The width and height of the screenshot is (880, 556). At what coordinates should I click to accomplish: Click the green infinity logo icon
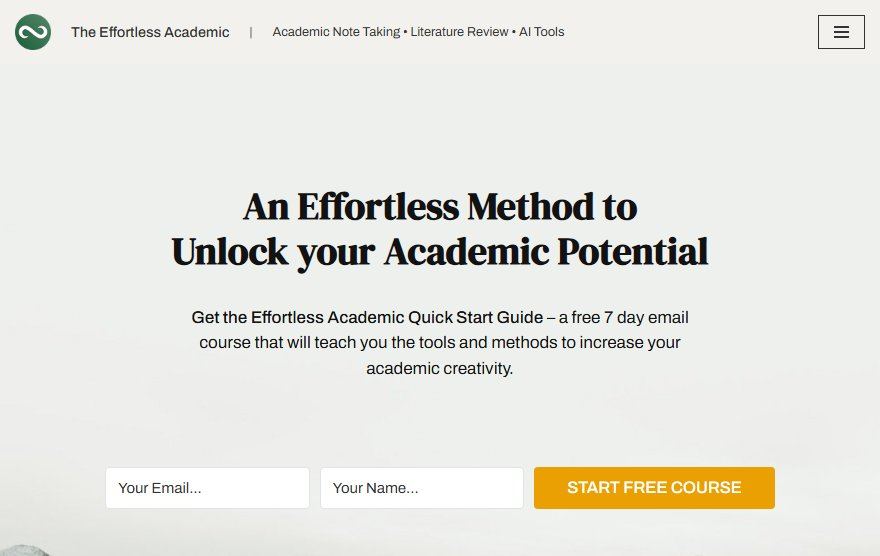tap(33, 32)
